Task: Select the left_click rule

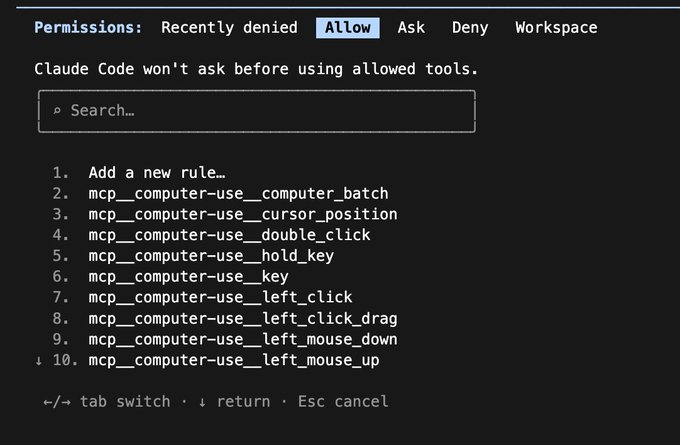Action: tap(220, 298)
